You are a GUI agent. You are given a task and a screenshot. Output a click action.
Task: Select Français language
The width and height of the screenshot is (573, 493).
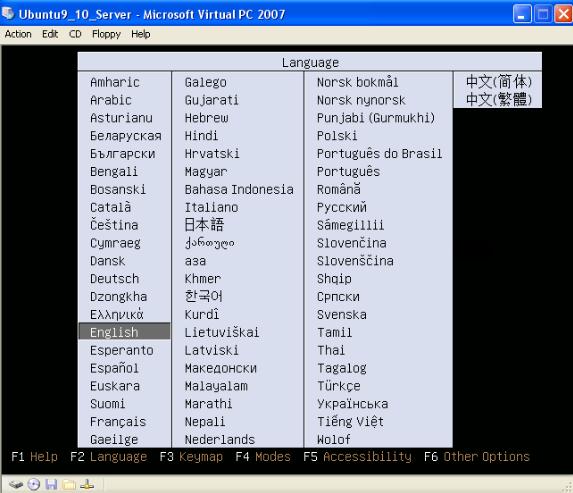tap(118, 422)
